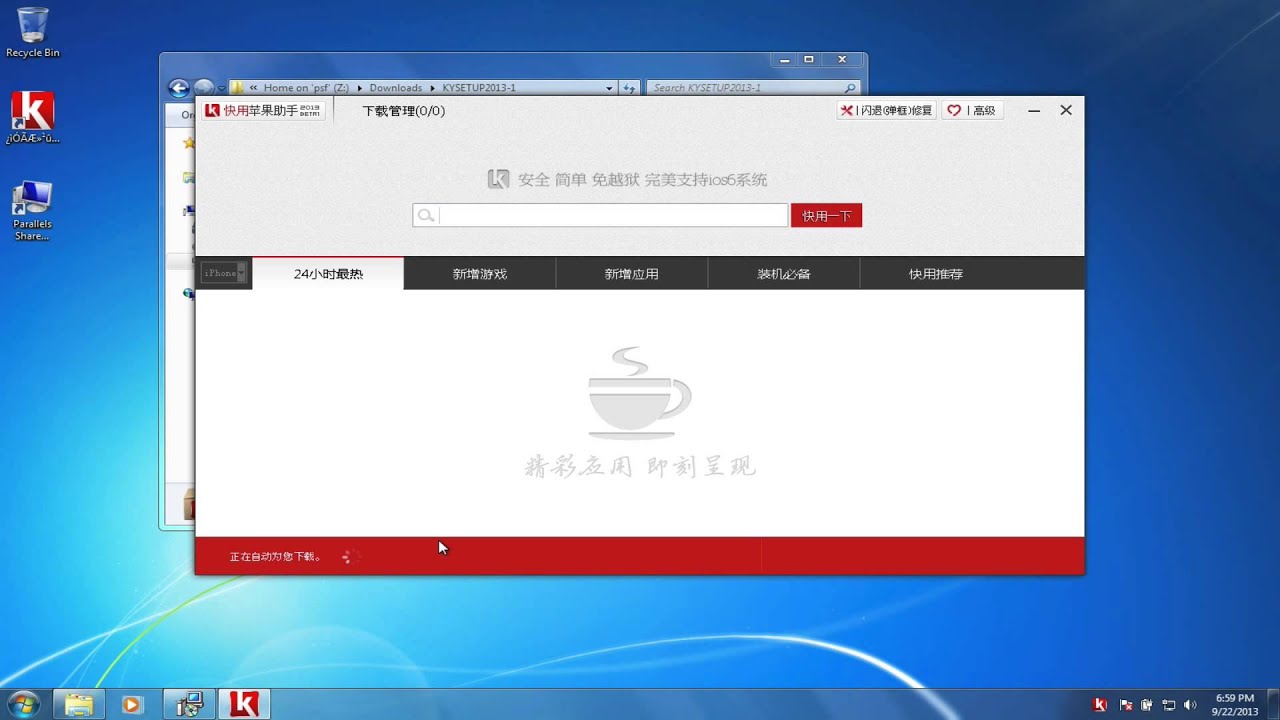Click the red K app taskbar button
This screenshot has height=720, width=1280.
244,704
